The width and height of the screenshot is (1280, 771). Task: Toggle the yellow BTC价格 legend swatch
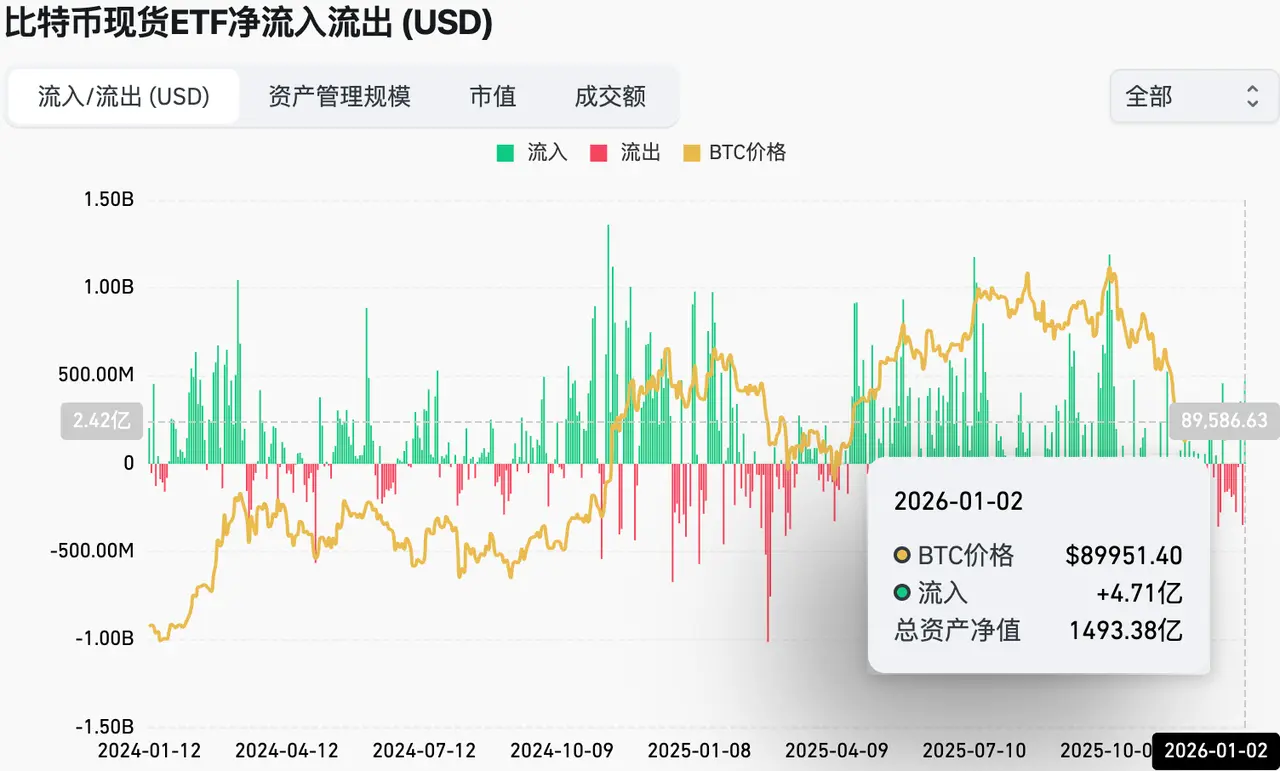coord(691,153)
